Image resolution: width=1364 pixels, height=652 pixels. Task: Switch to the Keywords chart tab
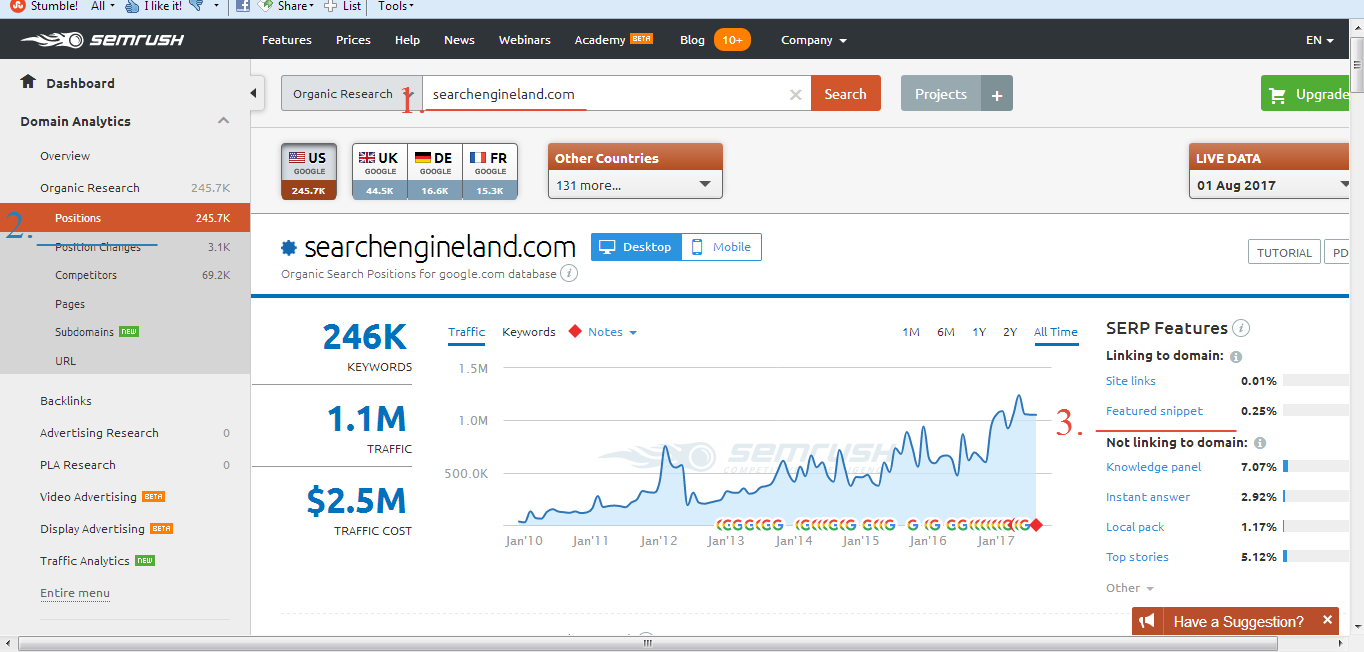tap(528, 332)
